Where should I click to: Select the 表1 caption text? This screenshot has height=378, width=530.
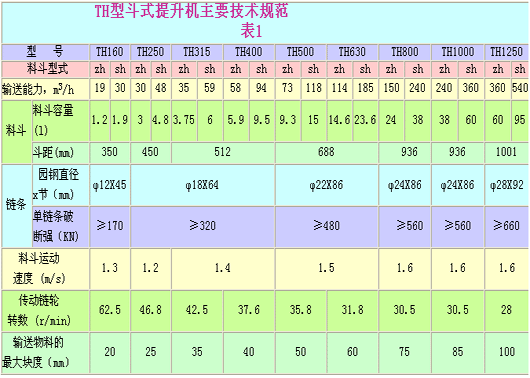coord(251,31)
